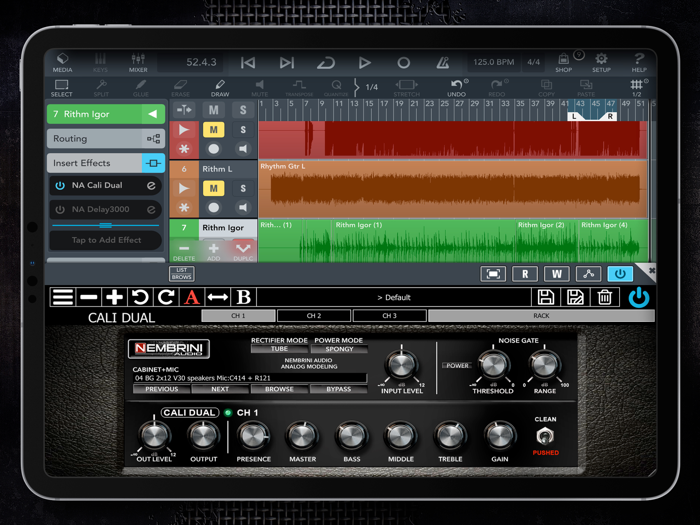The height and width of the screenshot is (525, 700).
Task: Solo the Rithm L track
Action: coord(243,188)
